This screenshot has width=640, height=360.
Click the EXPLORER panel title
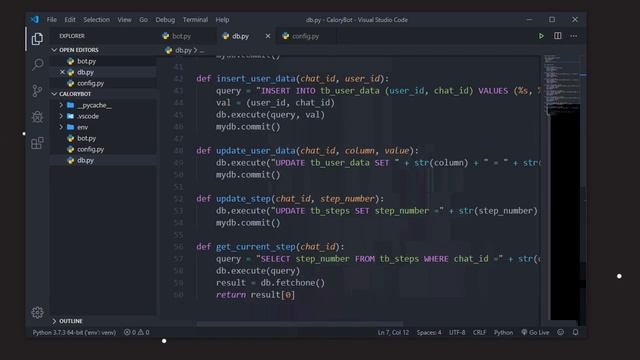point(72,36)
